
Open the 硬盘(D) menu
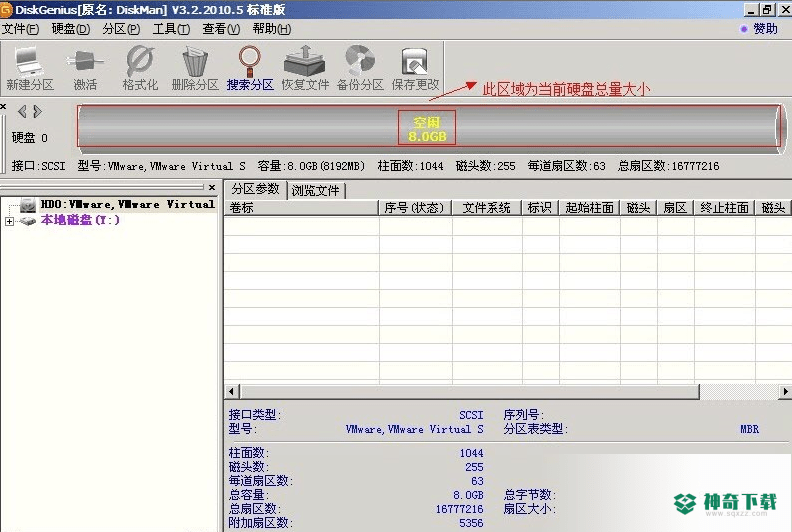(x=71, y=29)
